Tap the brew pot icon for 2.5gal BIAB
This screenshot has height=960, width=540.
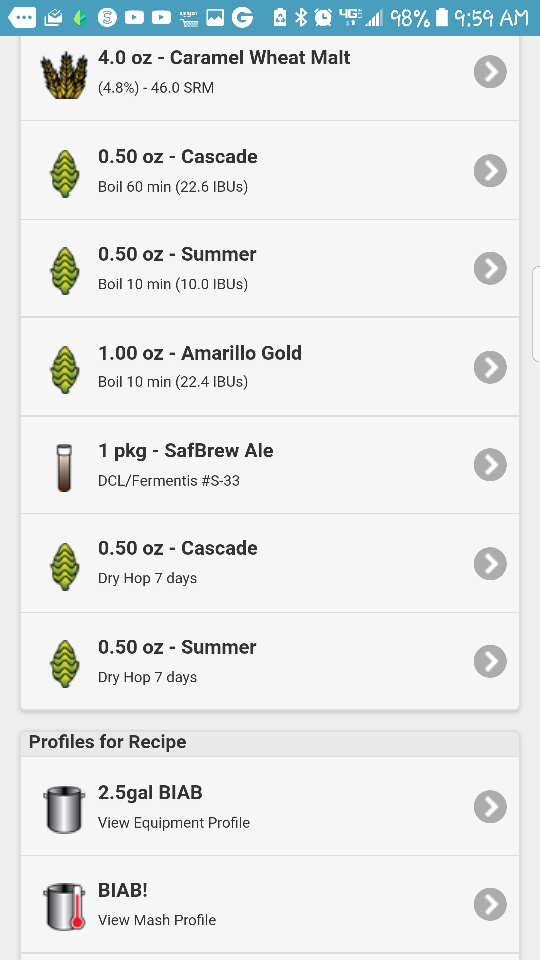(64, 809)
